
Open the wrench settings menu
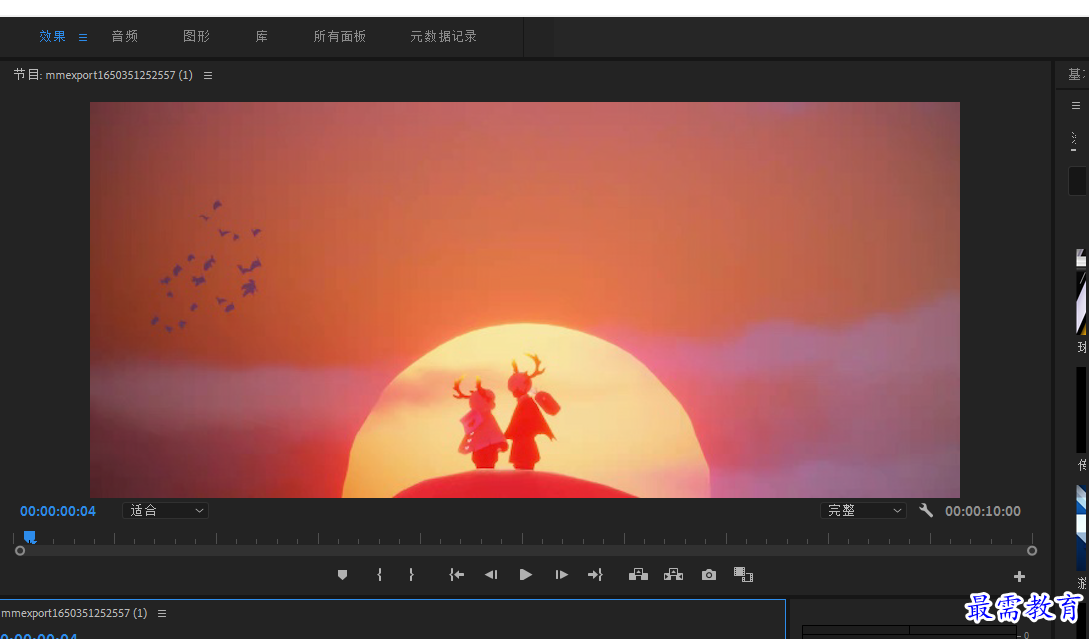[x=926, y=511]
